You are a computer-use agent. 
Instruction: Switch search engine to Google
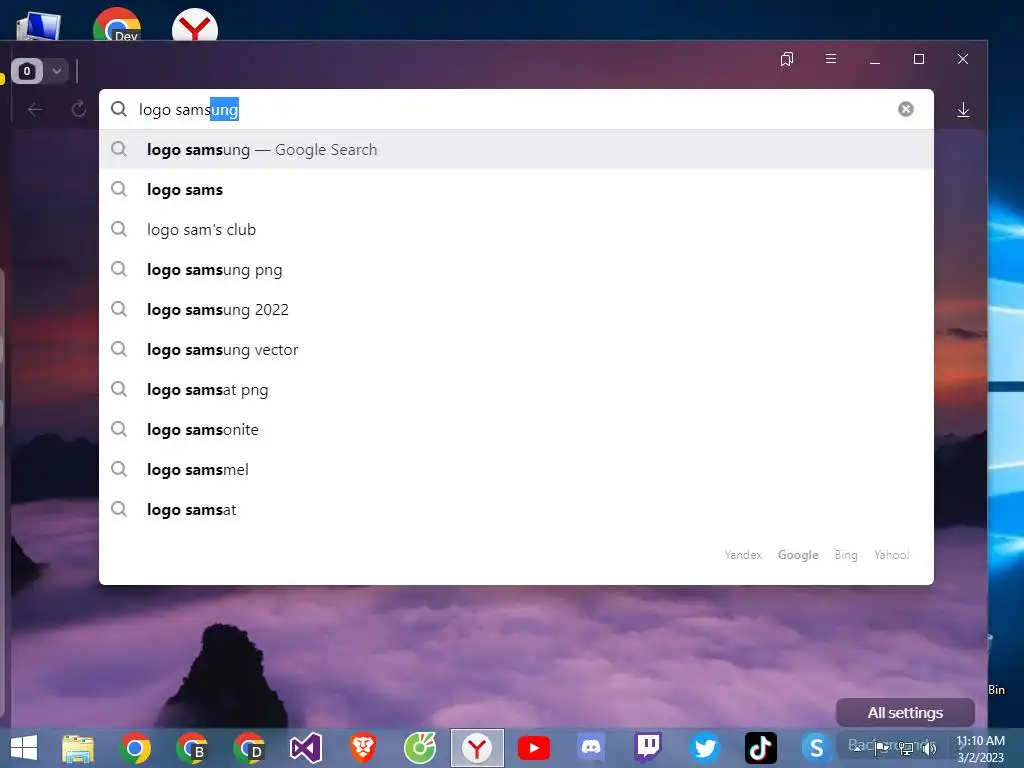[x=797, y=554]
